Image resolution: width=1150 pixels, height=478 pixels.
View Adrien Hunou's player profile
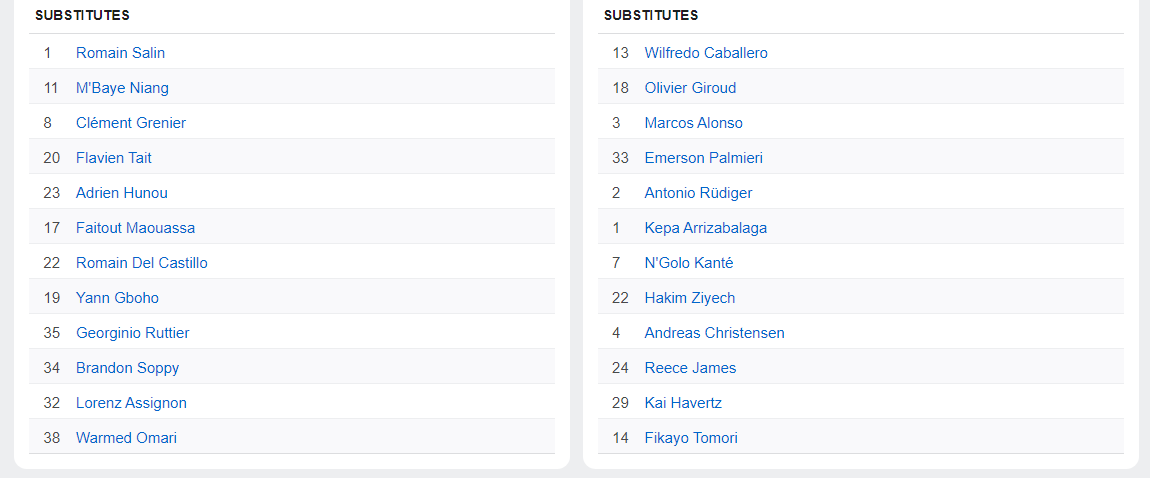tap(122, 193)
